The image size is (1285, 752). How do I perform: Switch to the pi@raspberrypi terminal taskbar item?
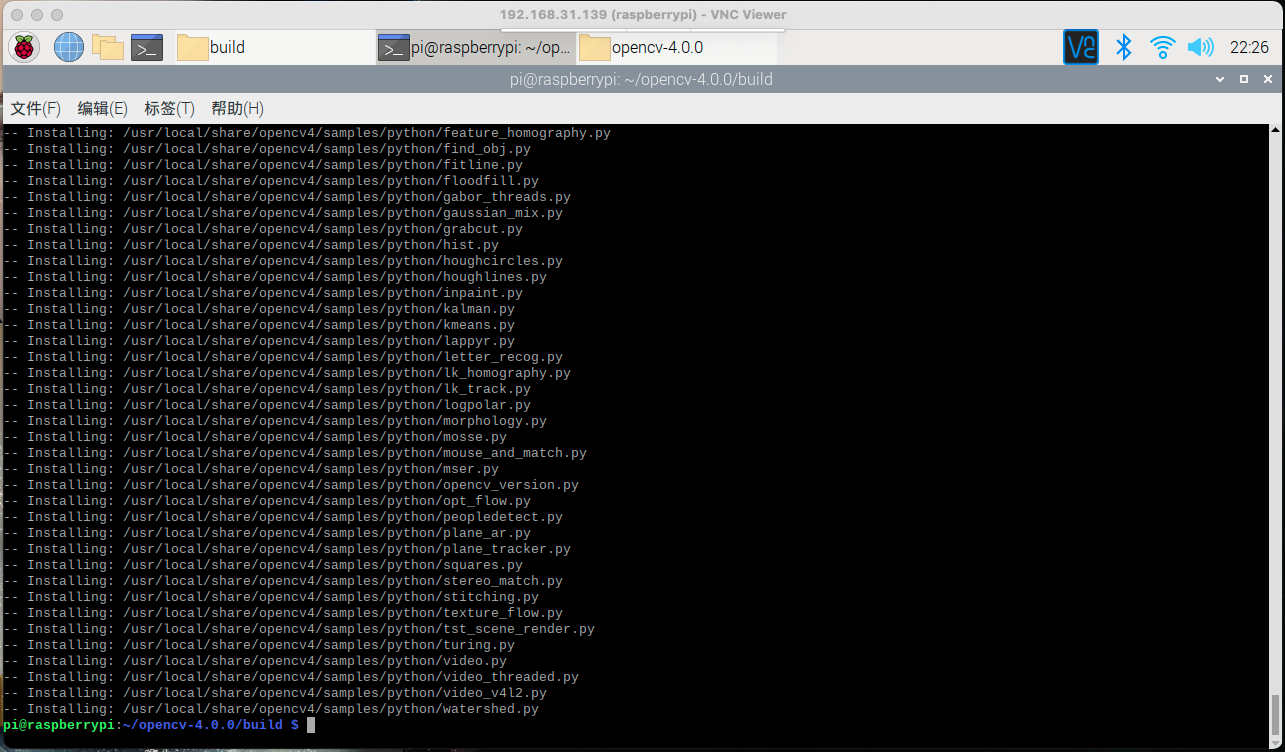[476, 47]
